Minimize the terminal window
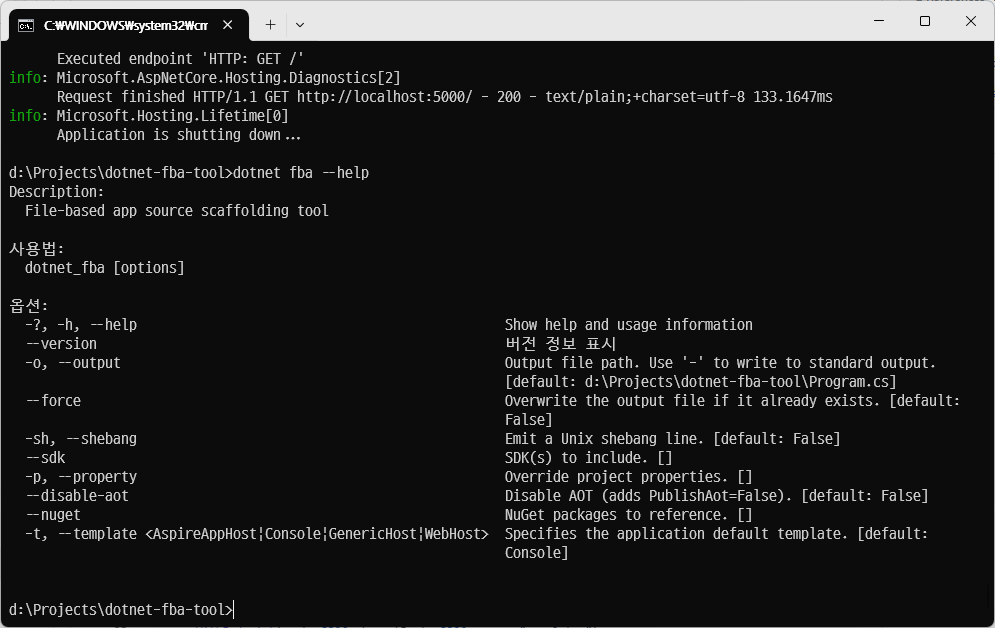Viewport: 995px width, 628px height. coord(877,21)
